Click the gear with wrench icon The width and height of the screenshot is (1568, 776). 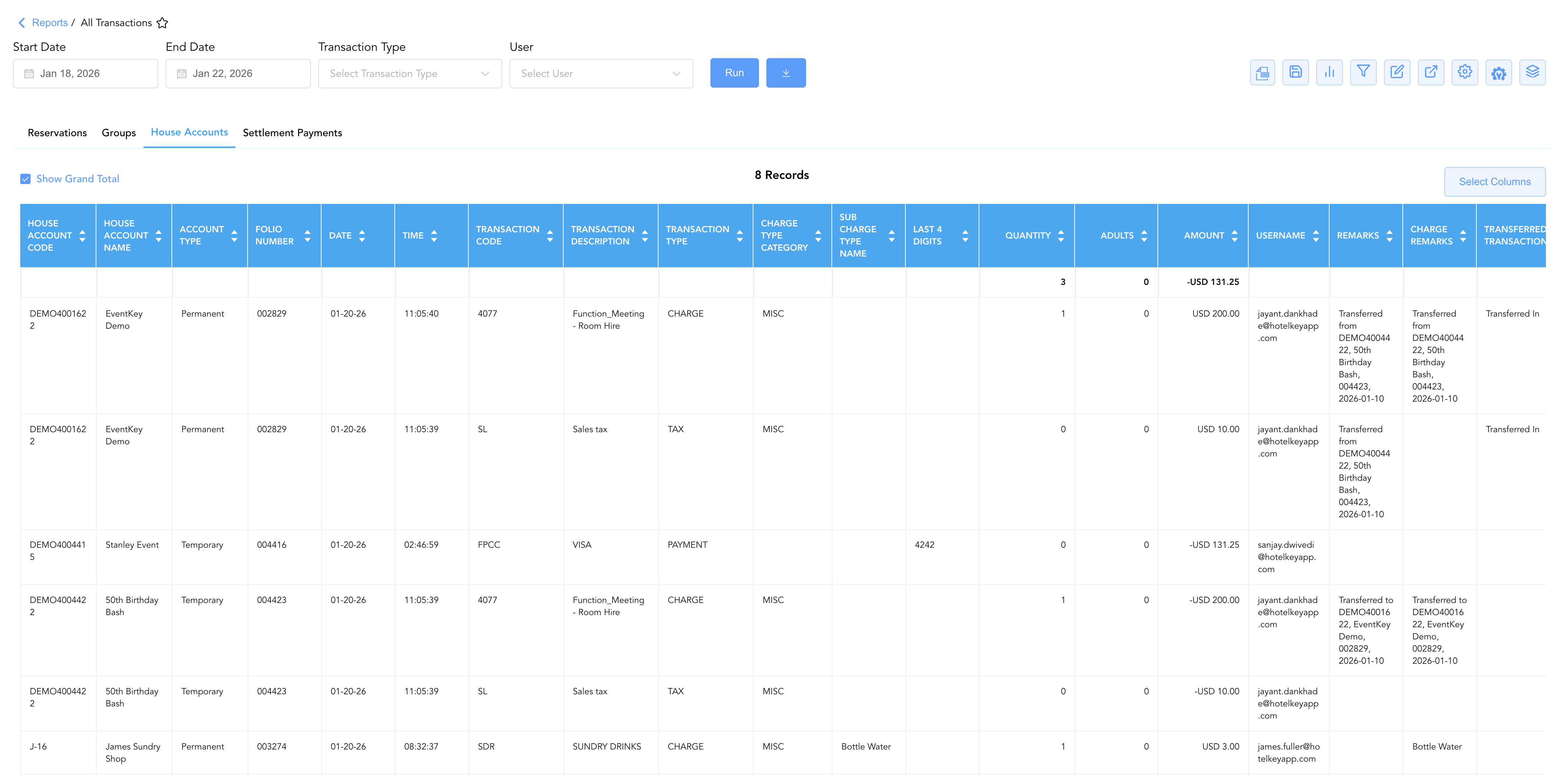tap(1498, 73)
